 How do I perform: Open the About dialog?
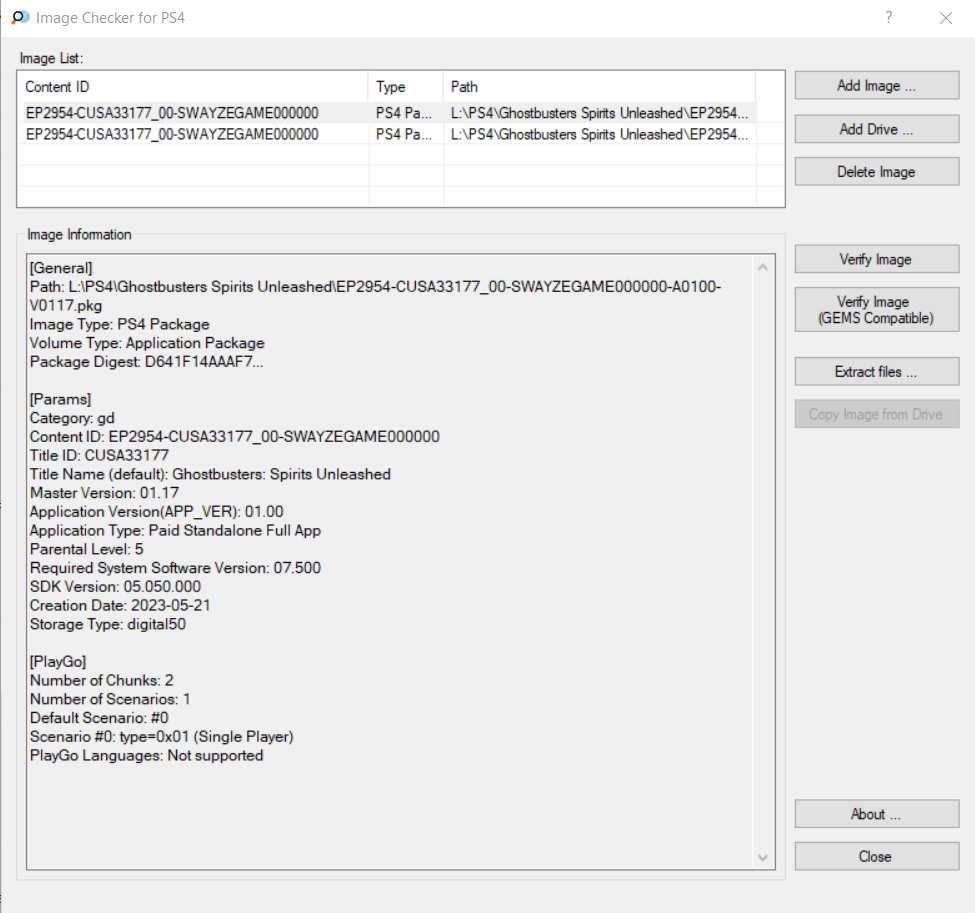(x=877, y=814)
